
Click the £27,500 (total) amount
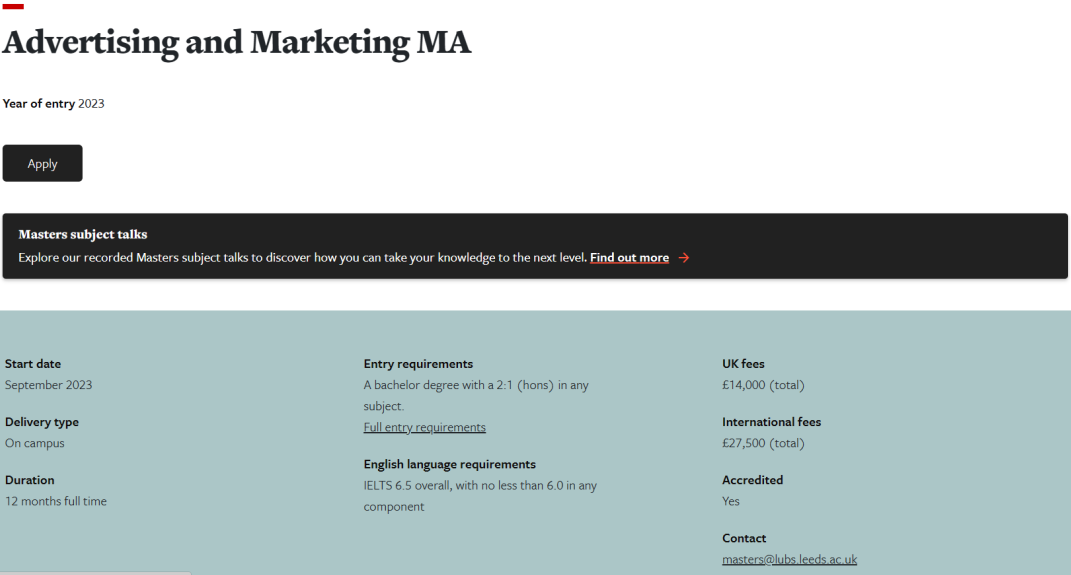(x=763, y=443)
